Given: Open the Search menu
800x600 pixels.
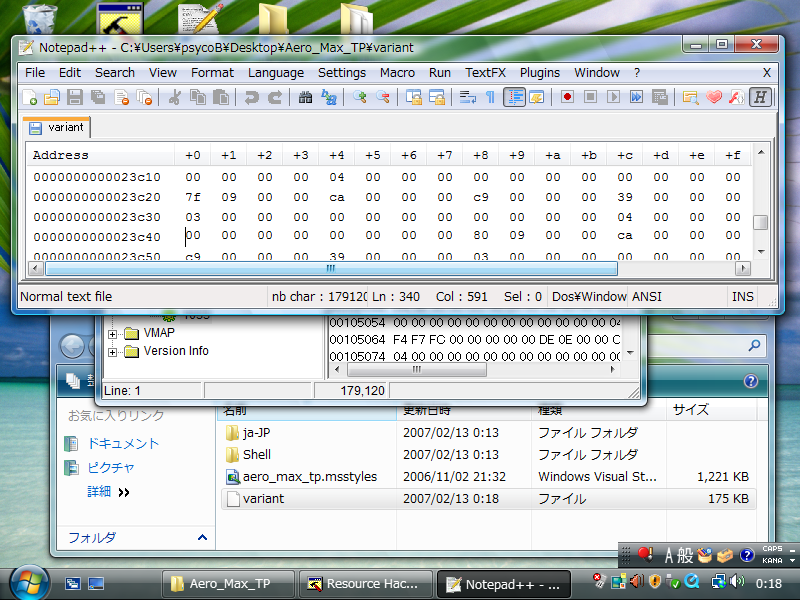Looking at the screenshot, I should point(115,73).
